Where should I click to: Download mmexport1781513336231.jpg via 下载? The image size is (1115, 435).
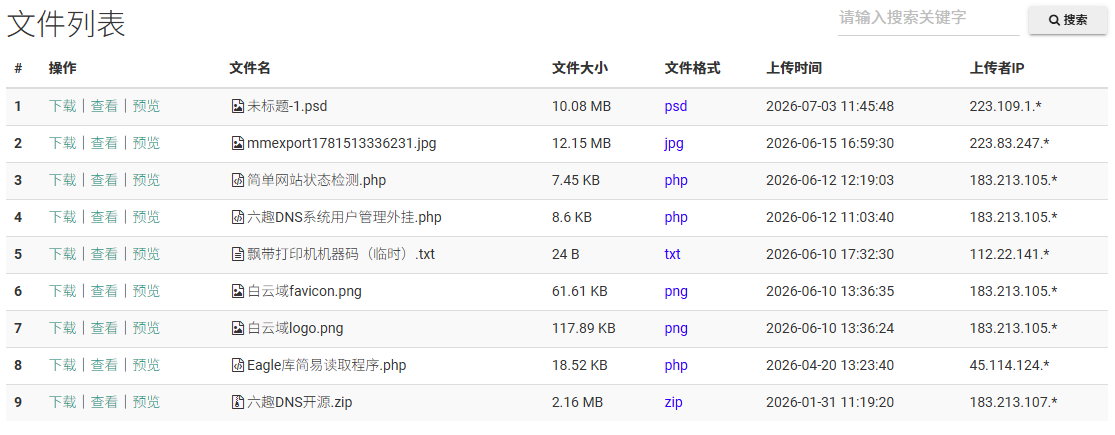(63, 144)
